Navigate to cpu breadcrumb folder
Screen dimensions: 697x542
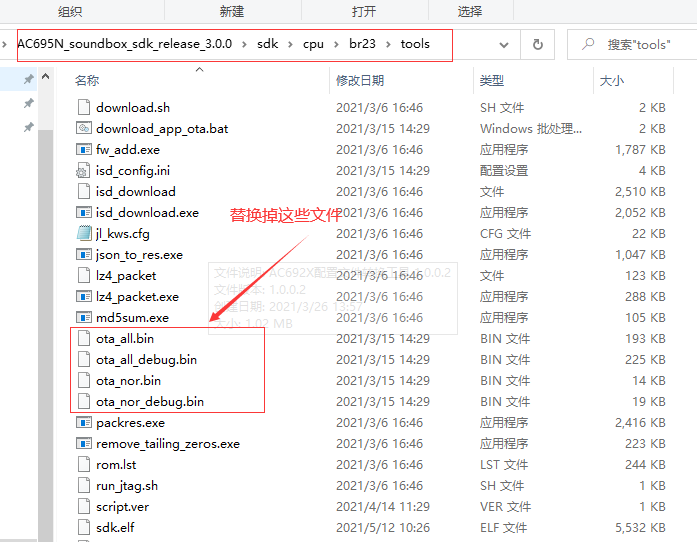(x=313, y=44)
